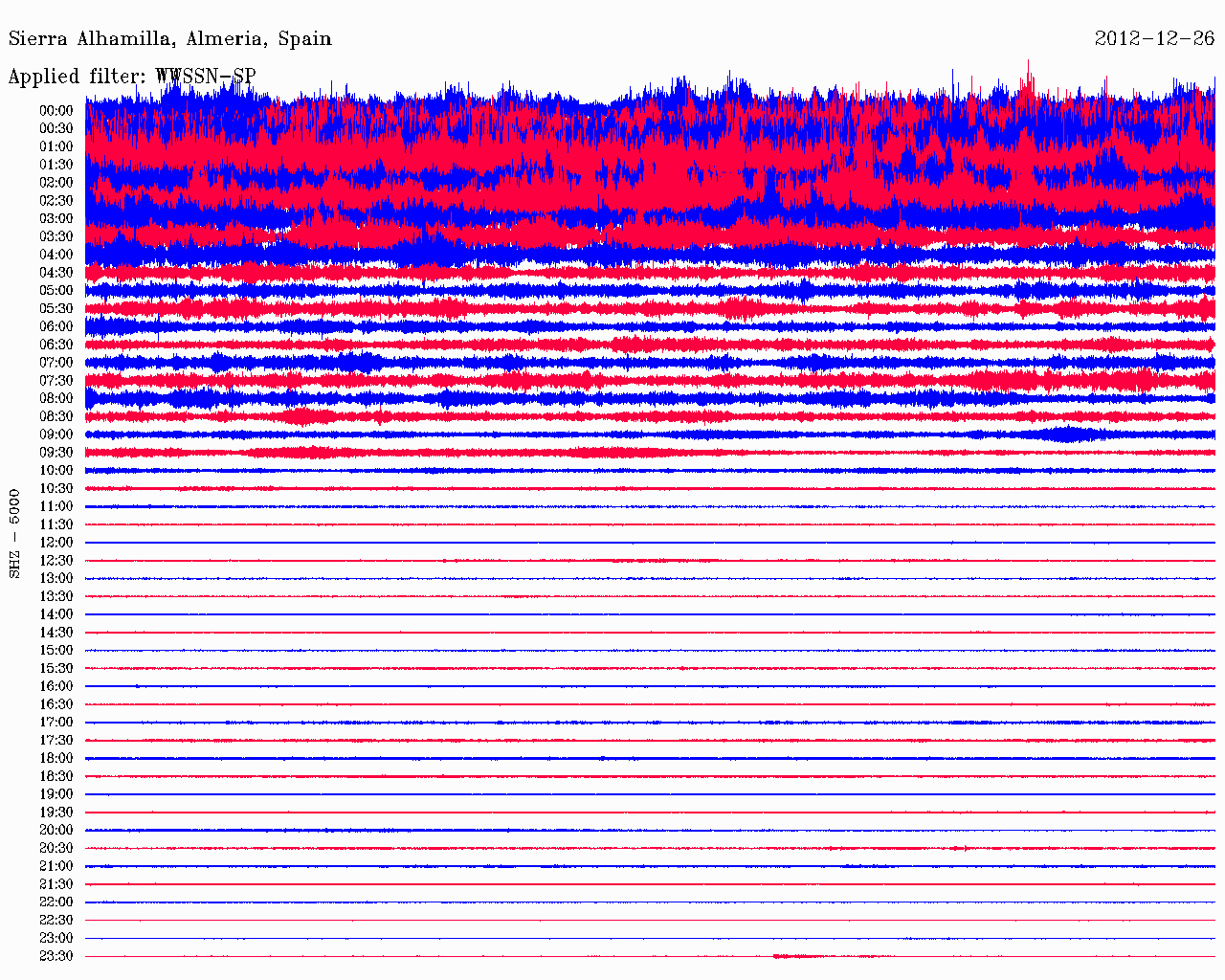This screenshot has width=1225, height=980.
Task: Click the 04:00 time label
Action: pos(56,255)
